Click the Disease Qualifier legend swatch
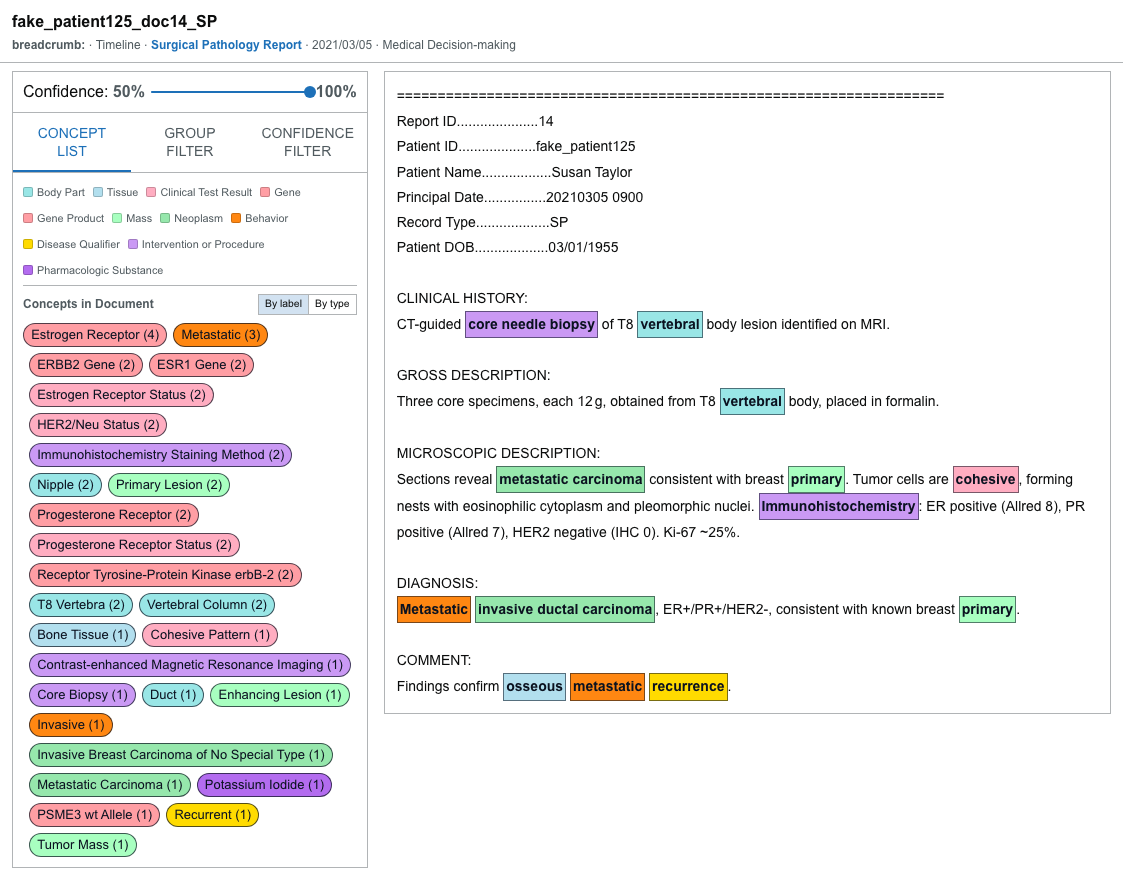 [28, 244]
